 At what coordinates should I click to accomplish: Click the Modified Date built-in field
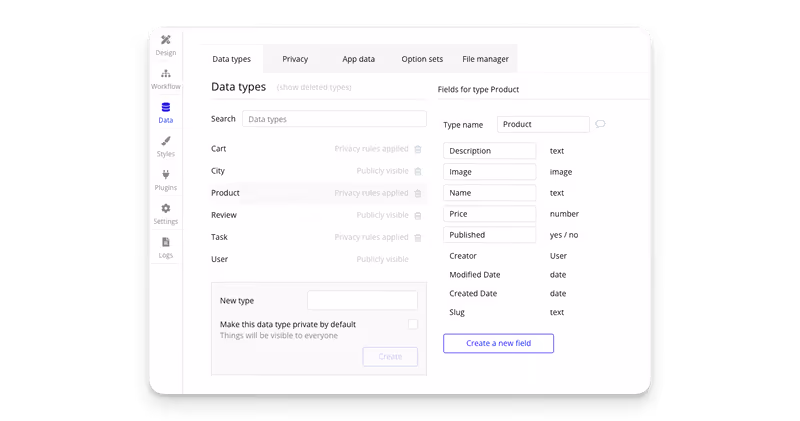(x=474, y=275)
